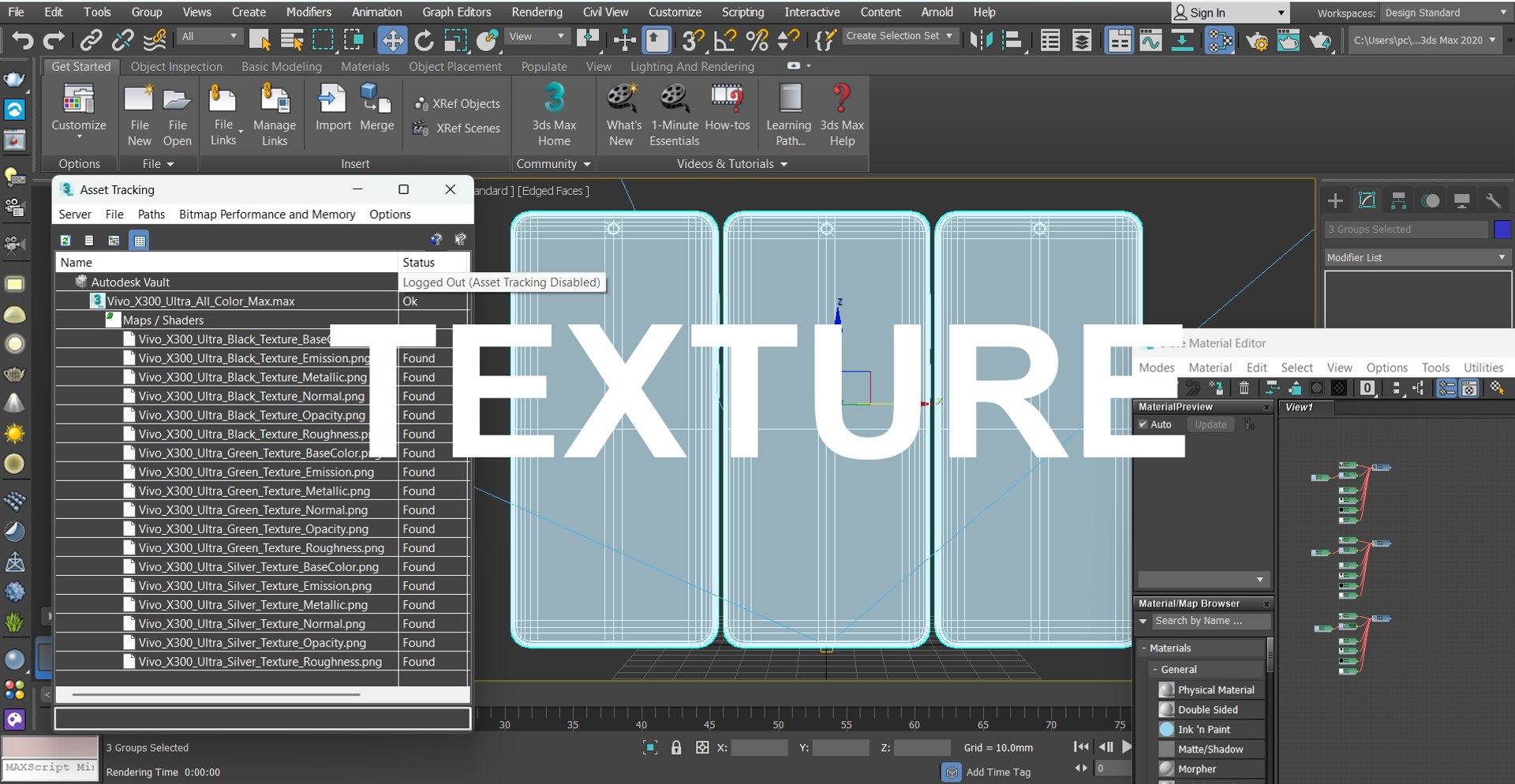
Task: Open the All selection filter dropdown
Action: (209, 36)
